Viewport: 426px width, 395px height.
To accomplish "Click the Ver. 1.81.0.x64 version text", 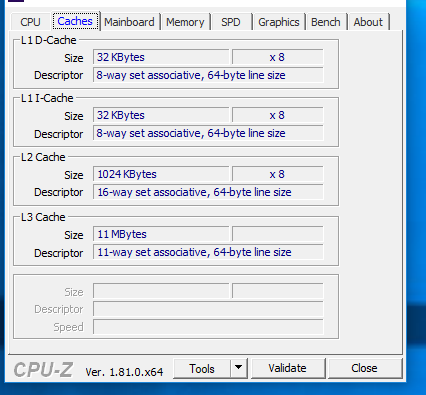I will click(124, 372).
